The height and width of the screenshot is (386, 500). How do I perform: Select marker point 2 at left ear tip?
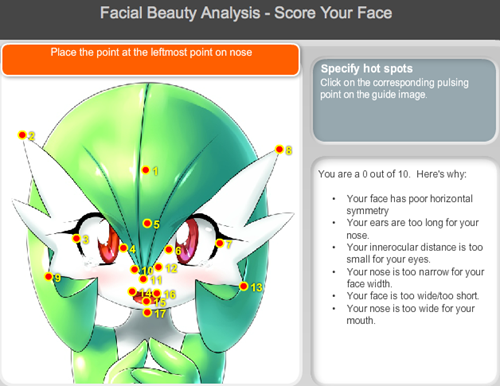(22, 135)
